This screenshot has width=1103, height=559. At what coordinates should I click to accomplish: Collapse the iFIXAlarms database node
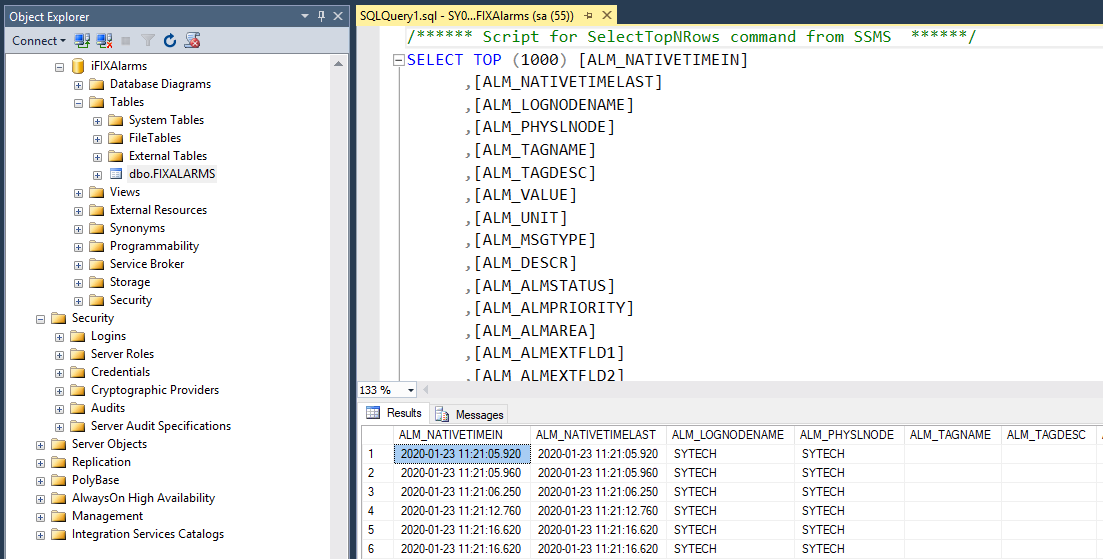59,67
